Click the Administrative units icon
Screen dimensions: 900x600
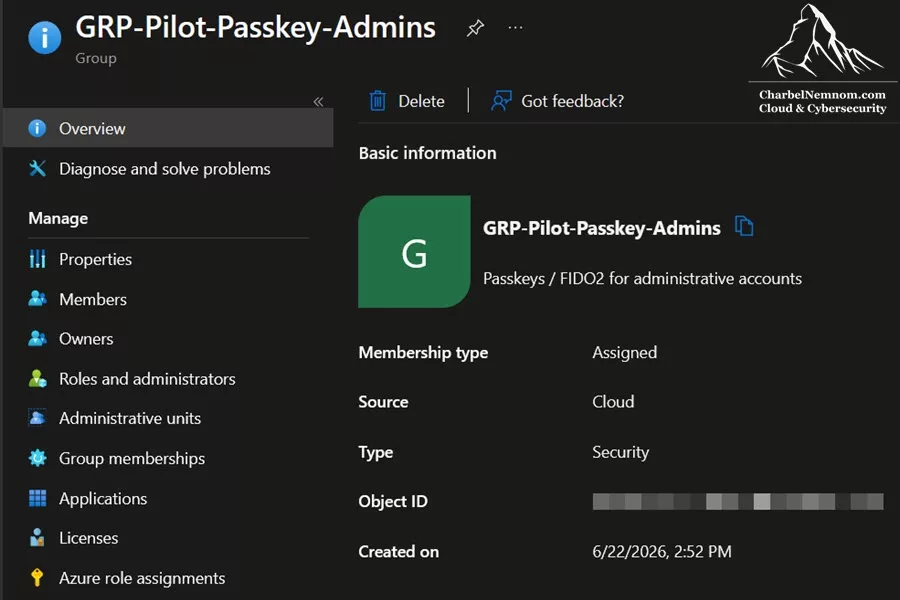(x=37, y=418)
